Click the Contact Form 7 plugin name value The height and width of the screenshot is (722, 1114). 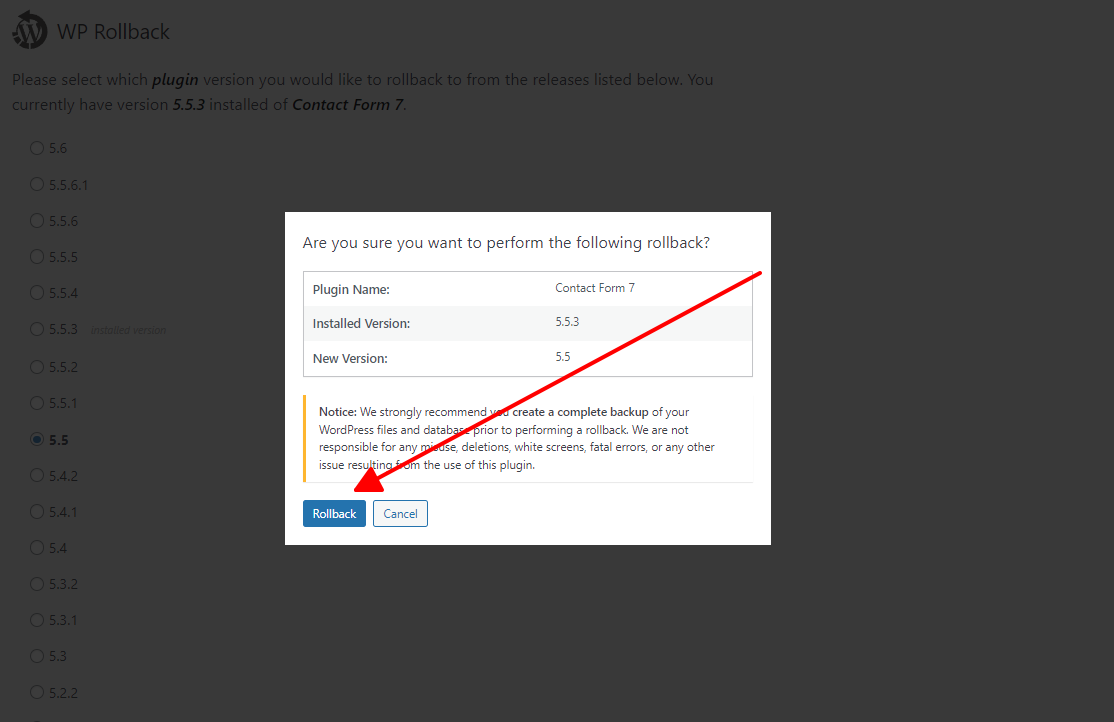(x=595, y=288)
